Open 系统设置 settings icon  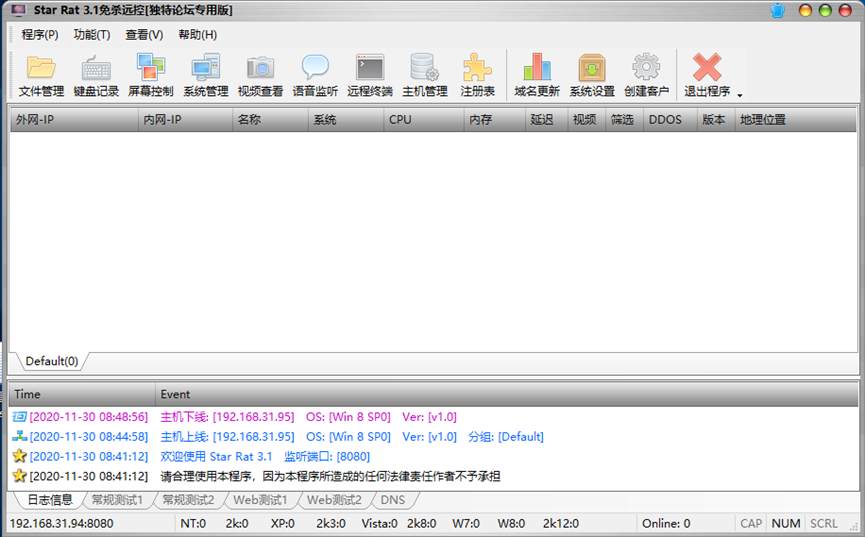pos(592,76)
